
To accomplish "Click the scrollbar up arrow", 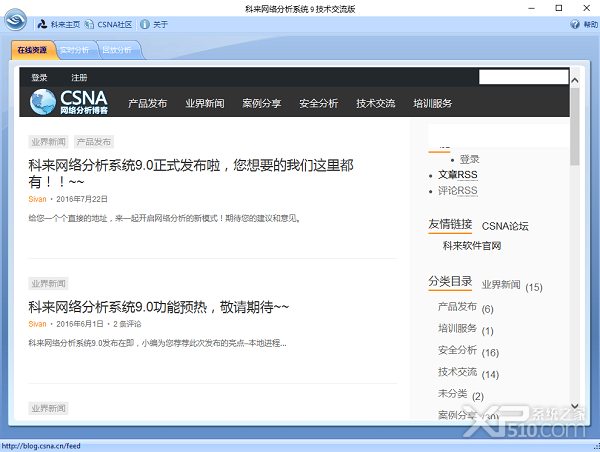I will (574, 80).
